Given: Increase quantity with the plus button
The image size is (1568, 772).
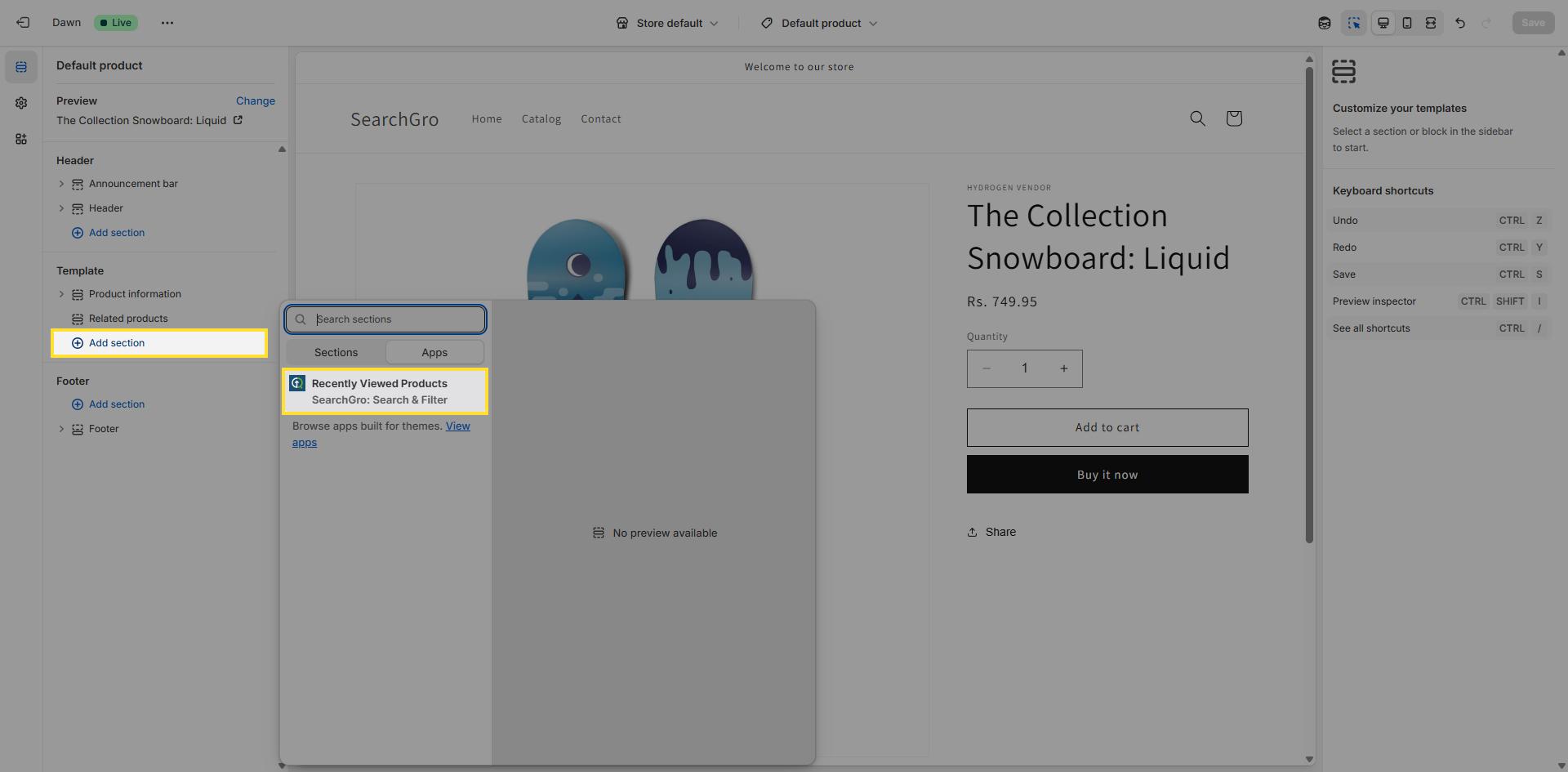Looking at the screenshot, I should point(1063,368).
